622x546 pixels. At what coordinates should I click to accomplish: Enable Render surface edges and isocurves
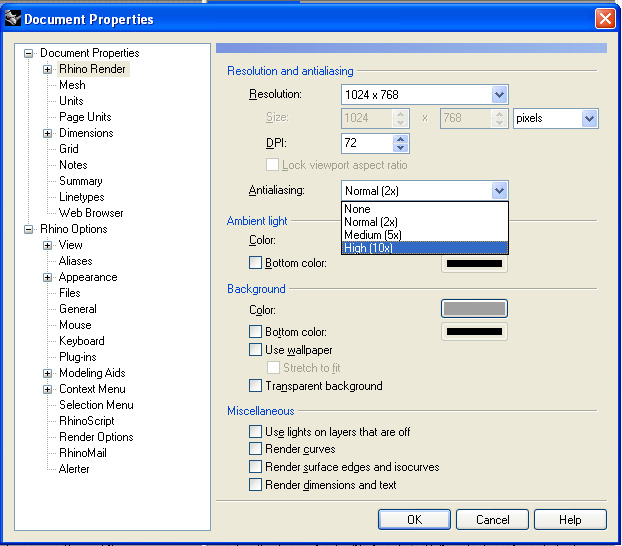pyautogui.click(x=255, y=467)
